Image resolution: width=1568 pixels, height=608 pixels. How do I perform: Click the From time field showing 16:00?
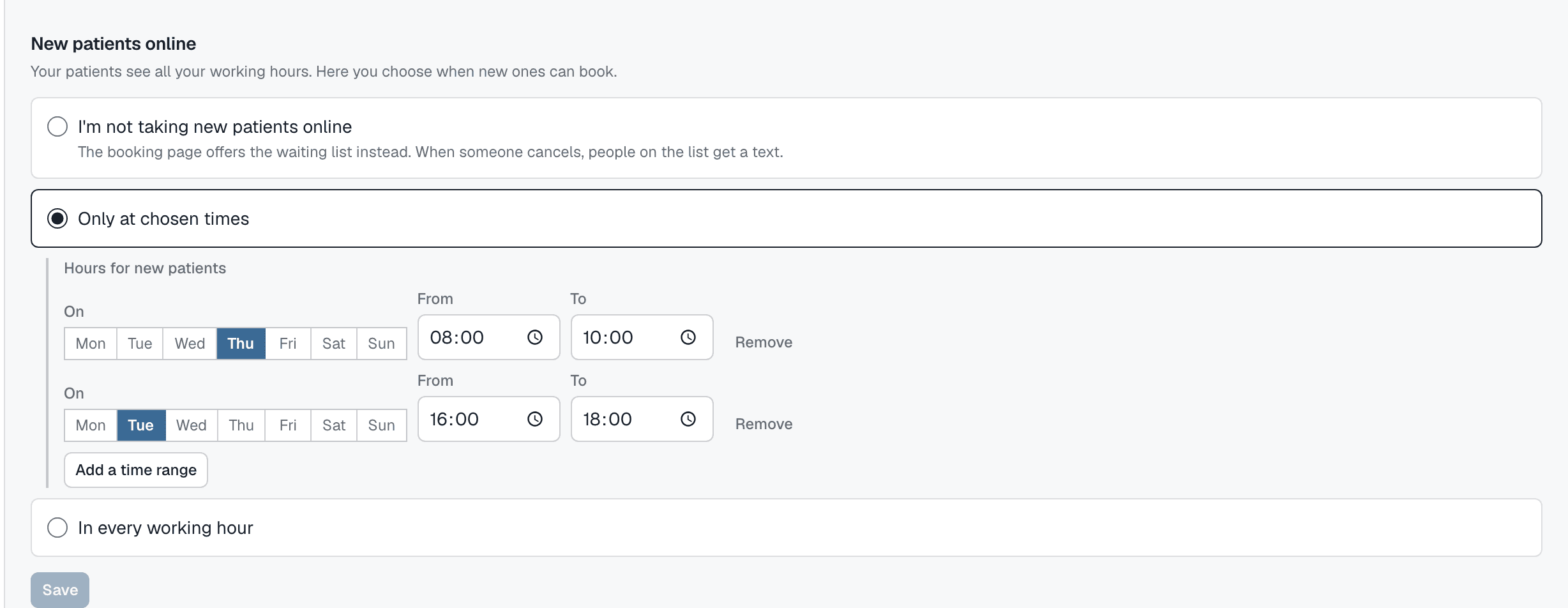coord(489,419)
